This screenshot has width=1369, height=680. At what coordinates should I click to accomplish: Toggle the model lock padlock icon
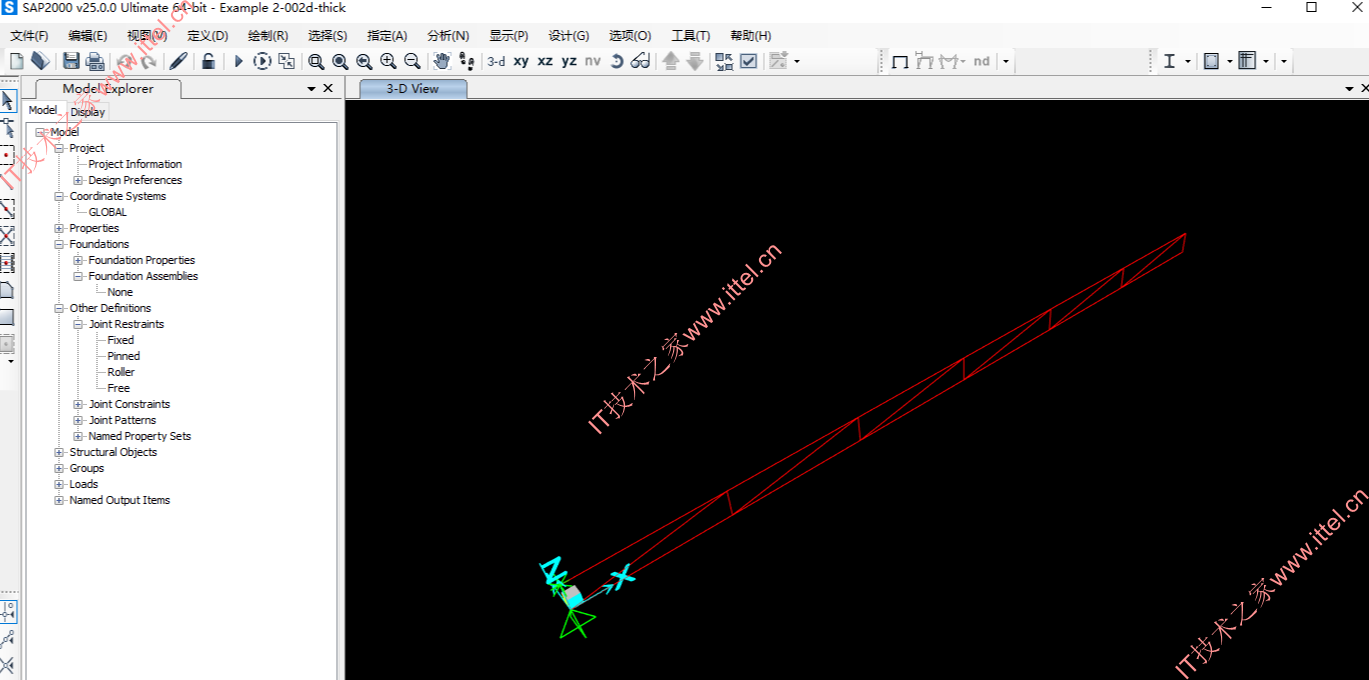click(208, 61)
